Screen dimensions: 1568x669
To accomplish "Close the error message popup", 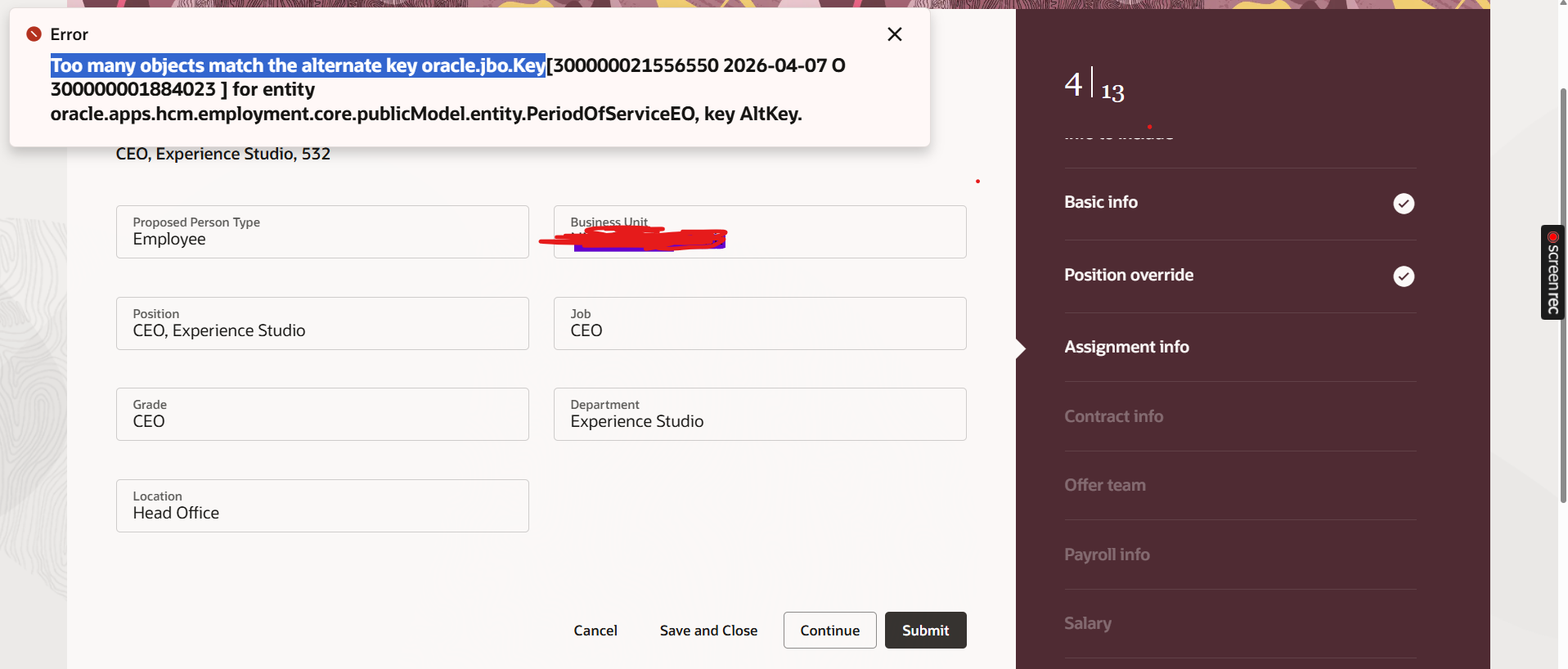I will coord(895,34).
